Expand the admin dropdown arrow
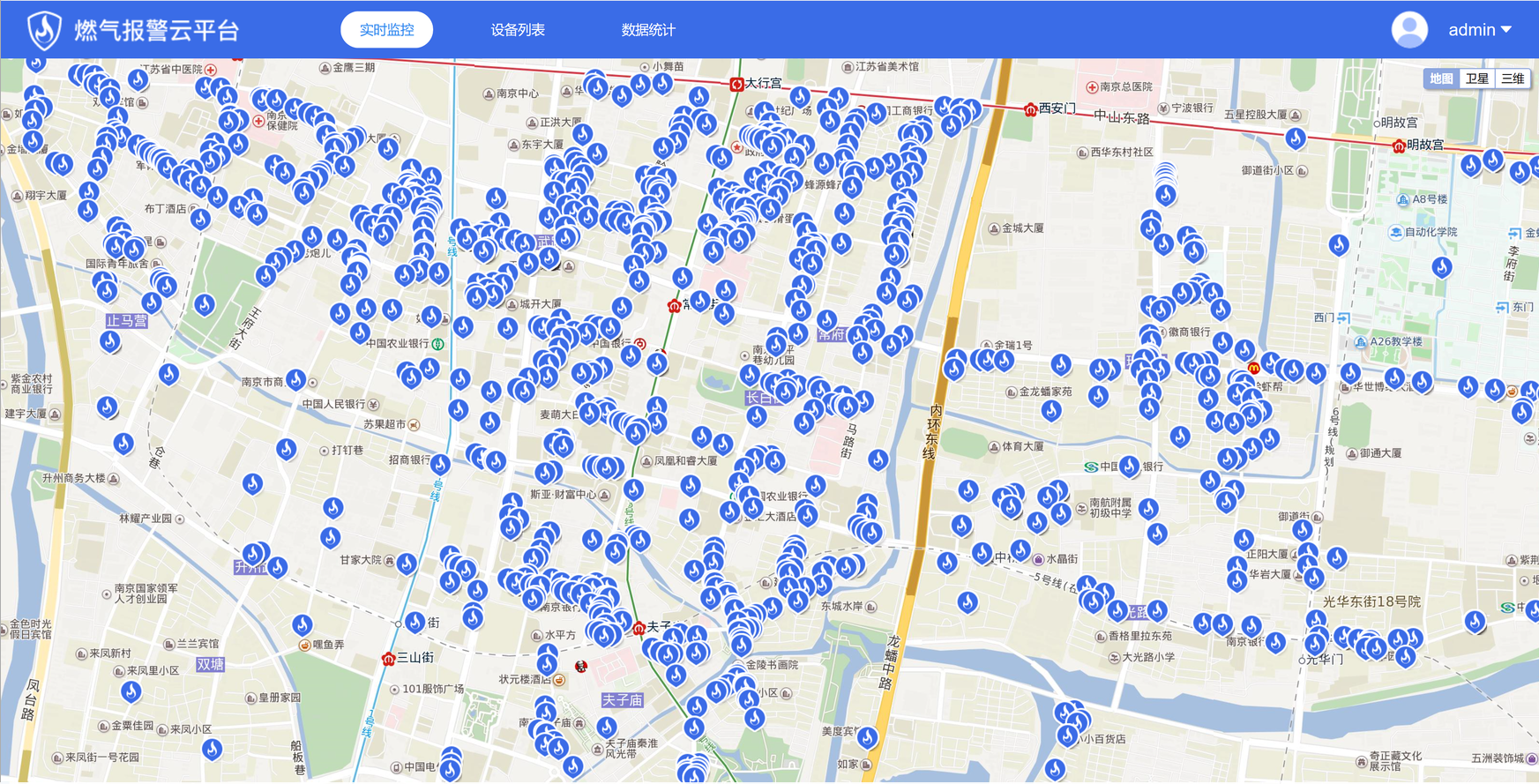This screenshot has height=784, width=1539. [x=1506, y=30]
